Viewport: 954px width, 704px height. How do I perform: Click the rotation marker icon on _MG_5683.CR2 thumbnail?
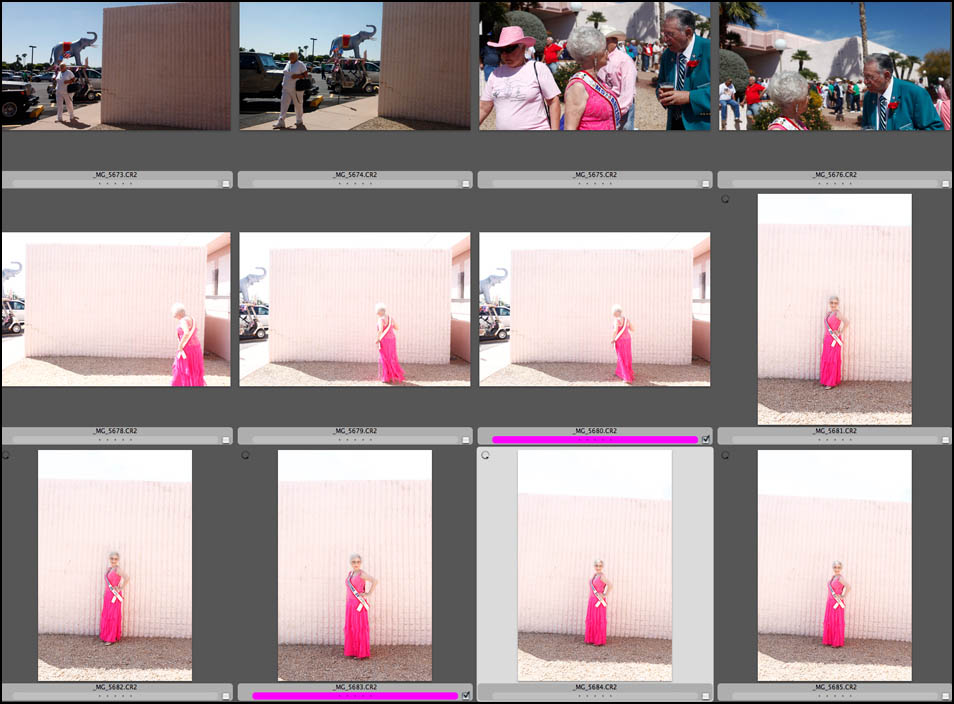coord(245,455)
